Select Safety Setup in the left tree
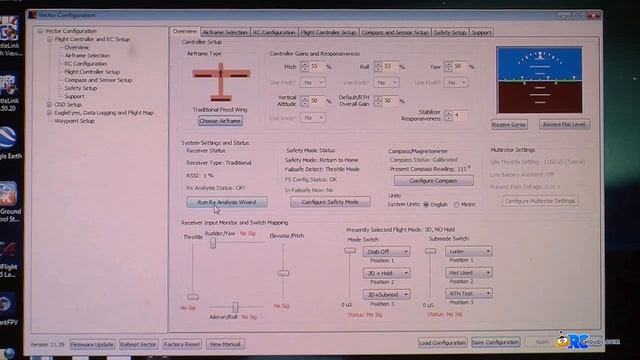Screen dimensions: 640x360 81,88
